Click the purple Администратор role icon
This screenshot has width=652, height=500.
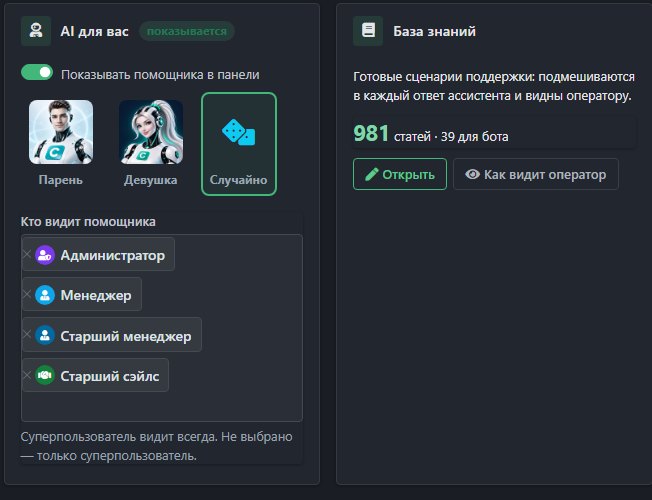tap(45, 255)
